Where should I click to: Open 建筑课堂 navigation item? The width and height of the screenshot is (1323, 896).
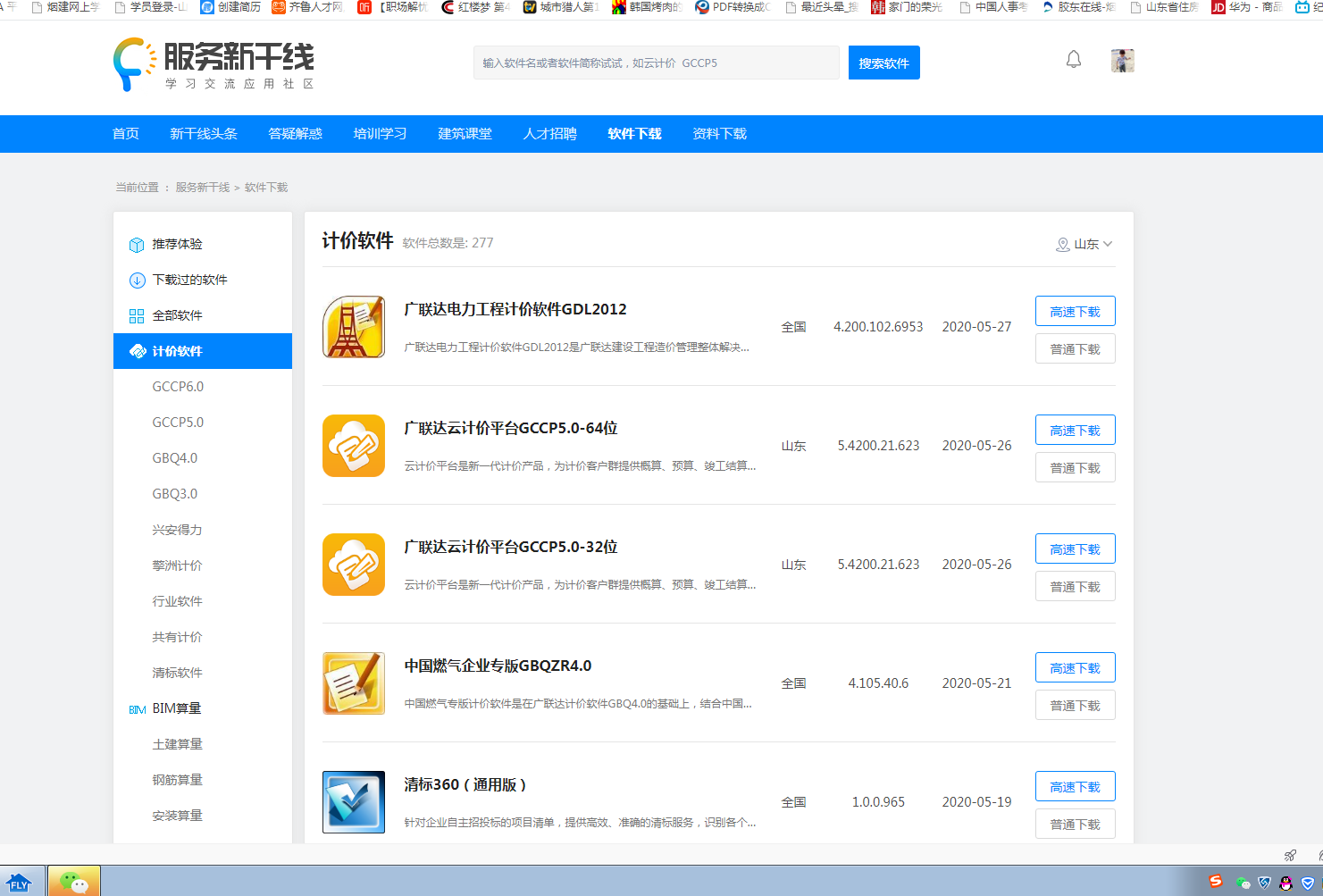465,134
